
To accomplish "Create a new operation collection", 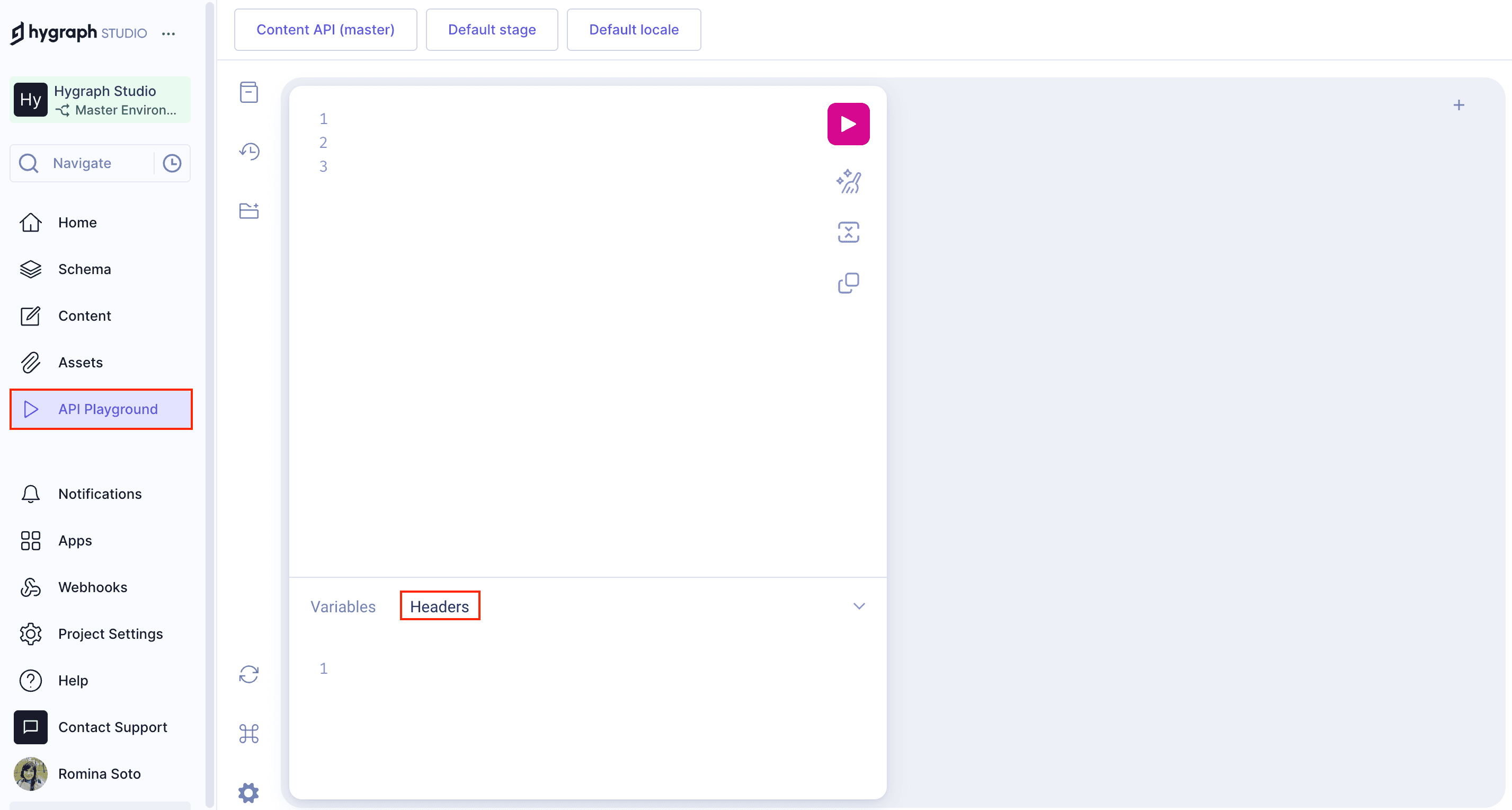I will click(249, 212).
